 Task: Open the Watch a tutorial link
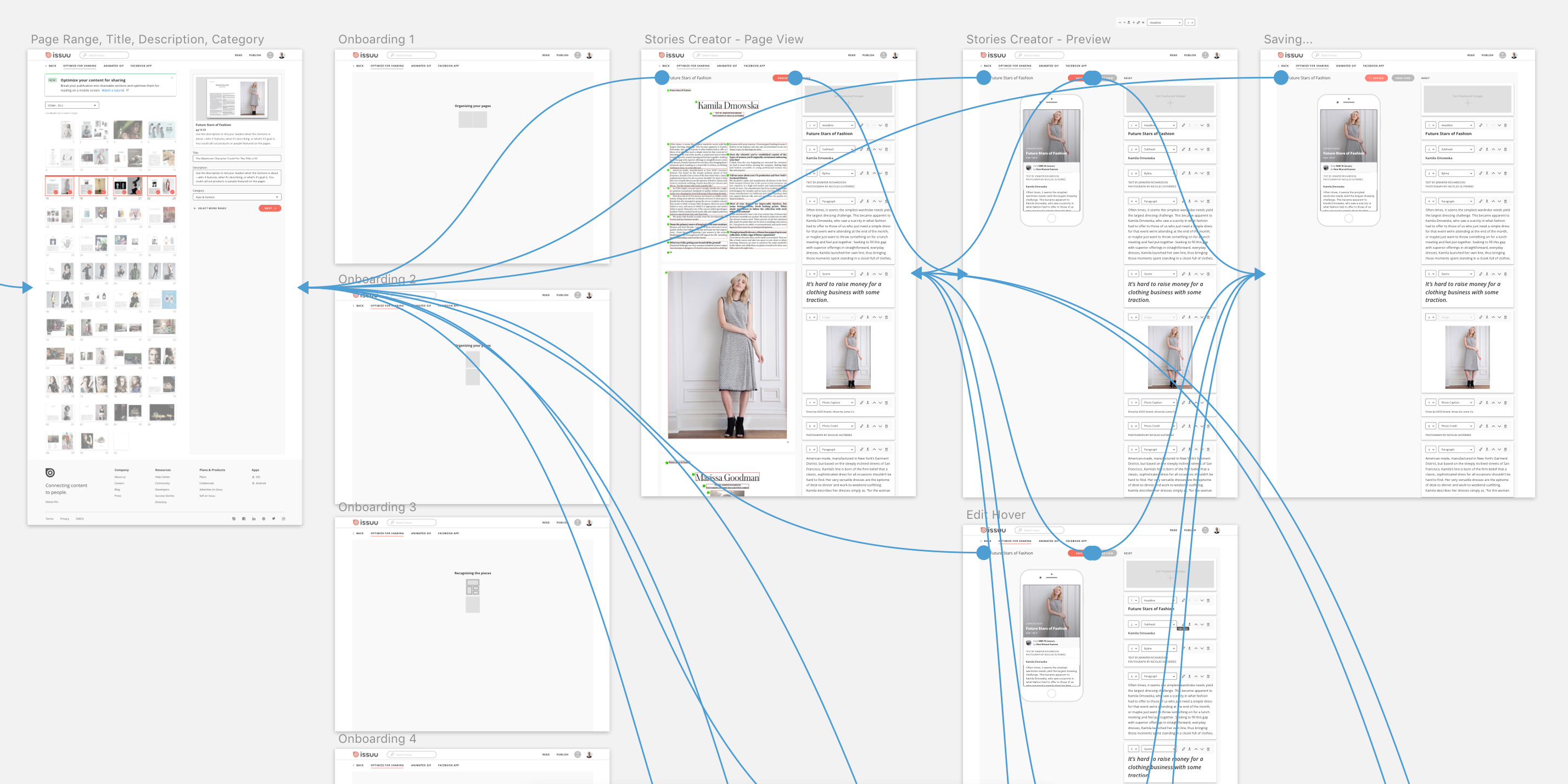click(x=114, y=90)
